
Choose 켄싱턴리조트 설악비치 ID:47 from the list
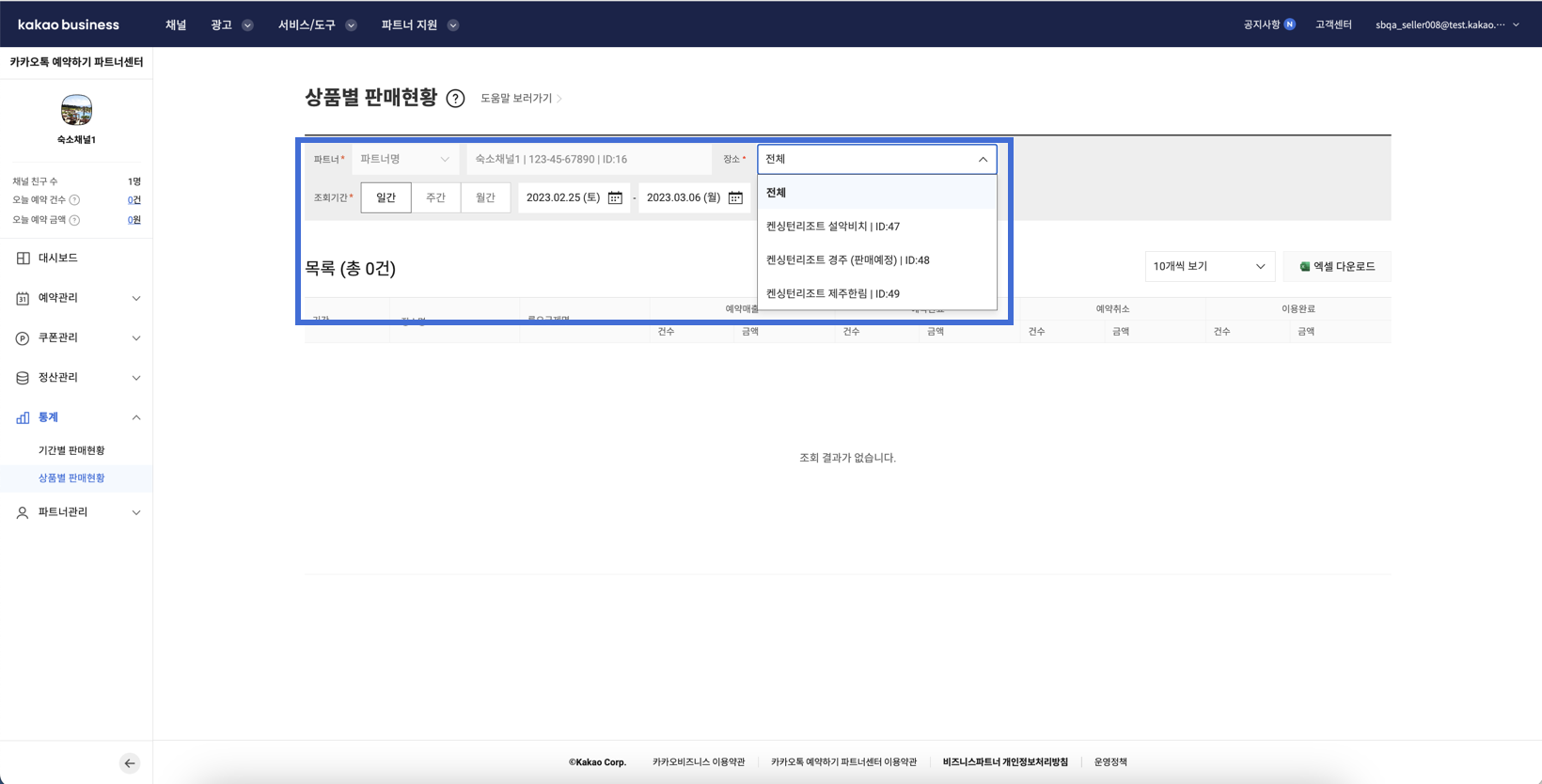[x=833, y=227]
